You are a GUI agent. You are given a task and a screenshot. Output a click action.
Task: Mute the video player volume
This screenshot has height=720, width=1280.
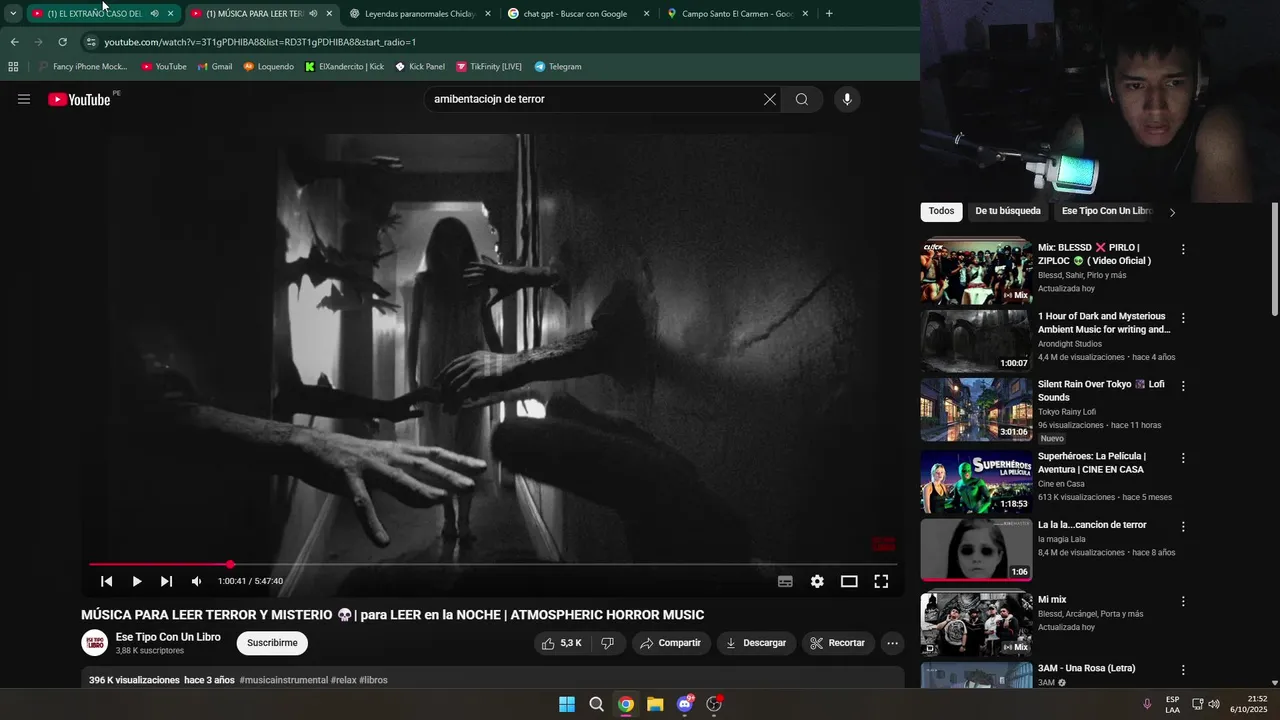(x=196, y=581)
